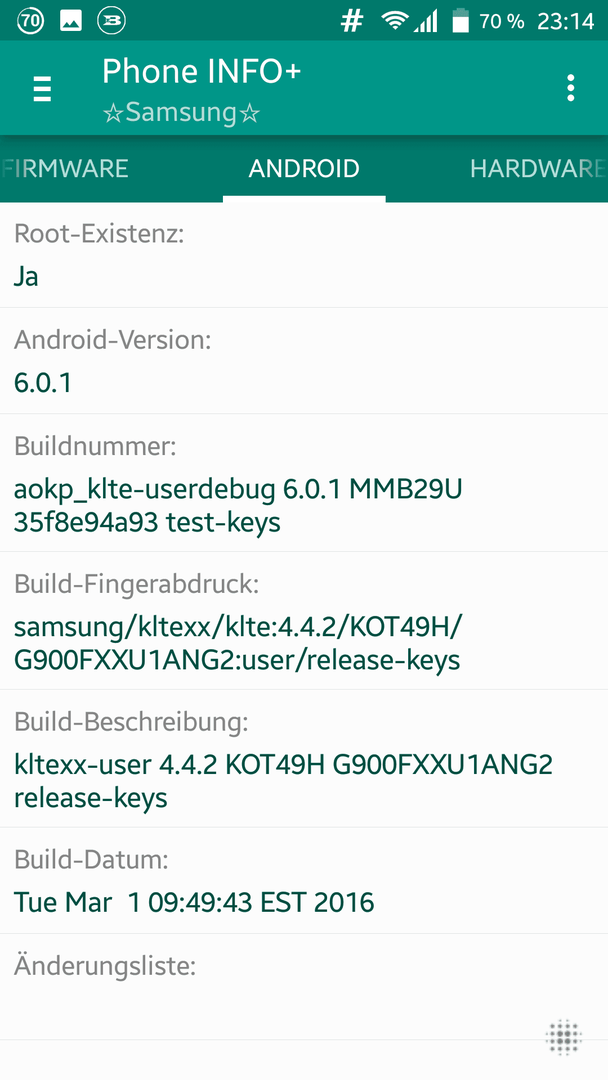Tap the circled 70 notification icon

click(x=30, y=21)
